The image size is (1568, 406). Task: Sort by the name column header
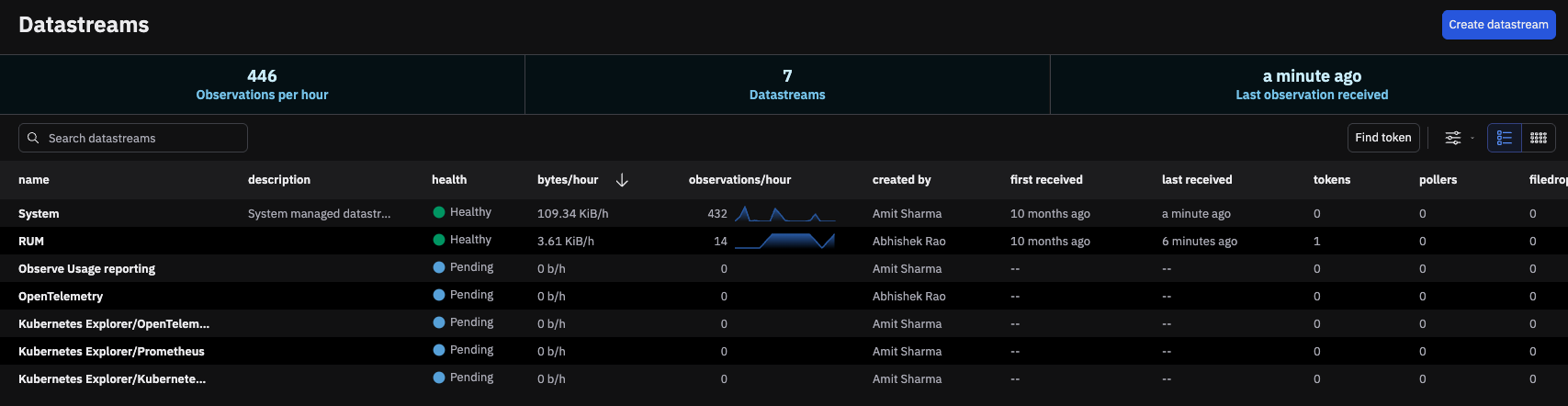click(34, 180)
